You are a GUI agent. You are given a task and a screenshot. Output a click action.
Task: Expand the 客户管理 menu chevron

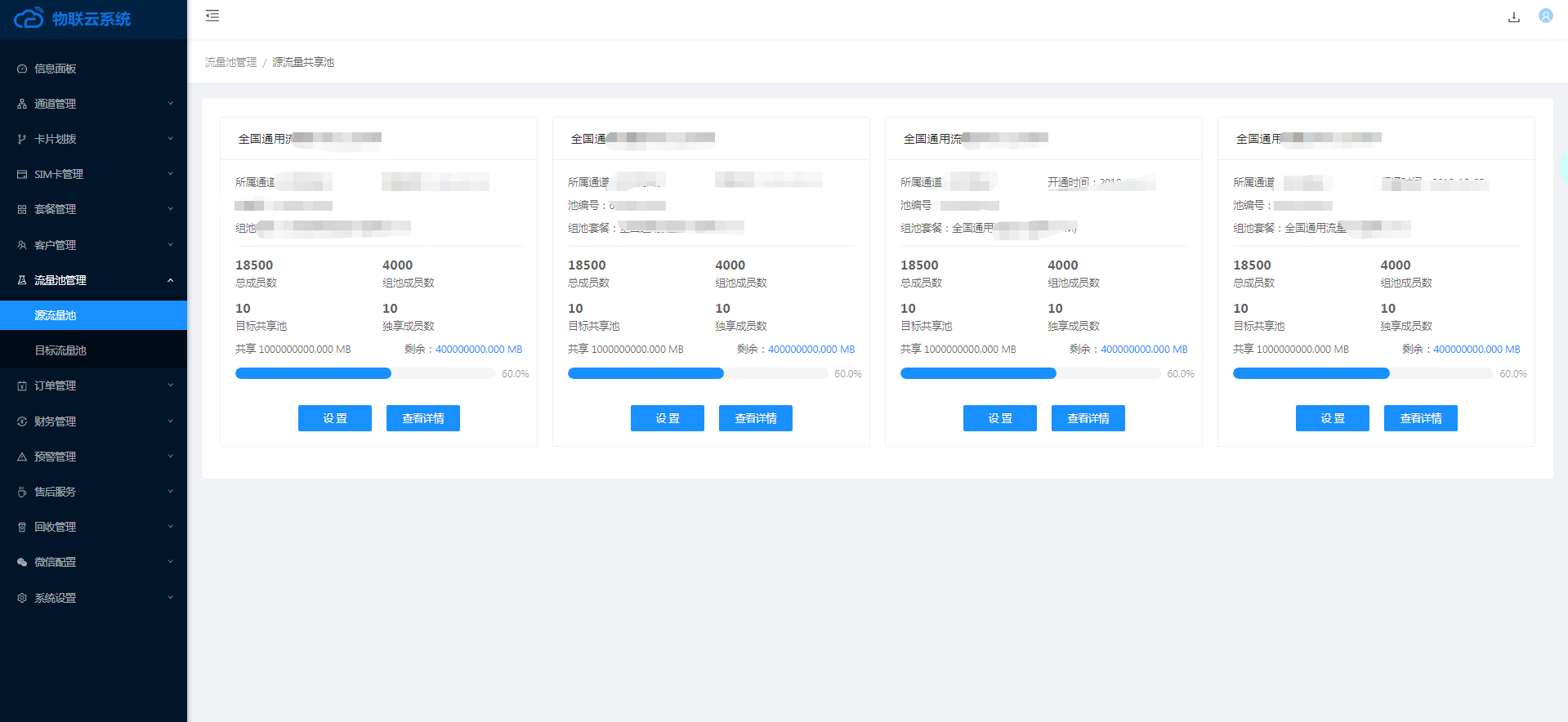click(x=171, y=245)
